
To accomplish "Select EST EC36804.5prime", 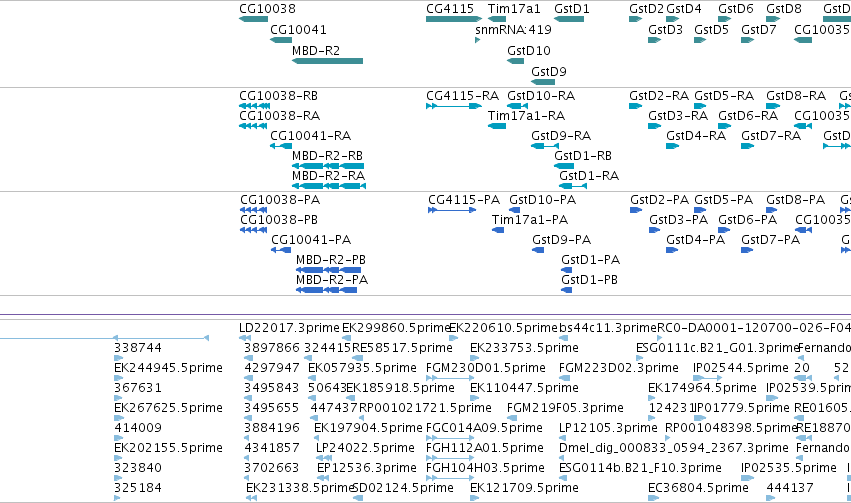I will 698,488.
